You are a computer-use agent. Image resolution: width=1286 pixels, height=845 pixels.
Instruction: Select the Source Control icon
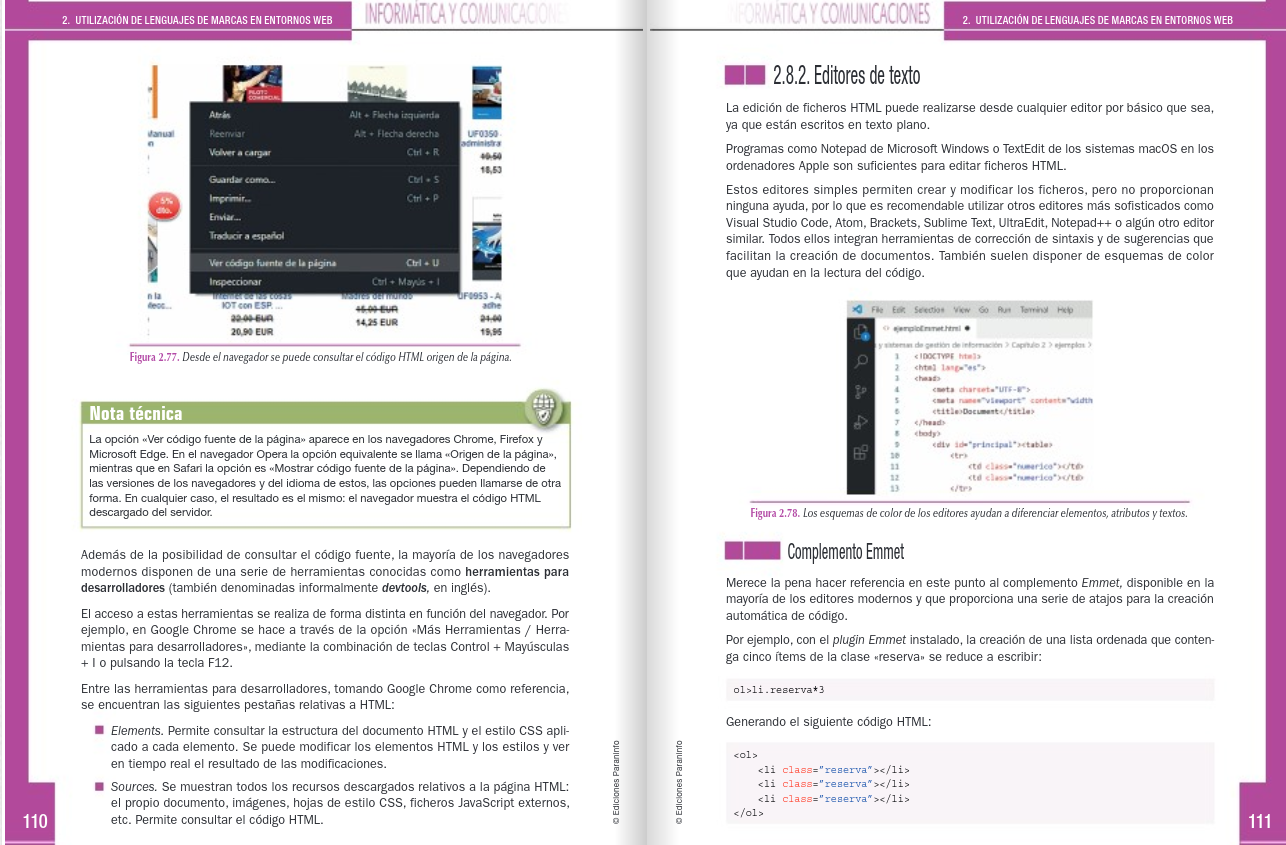(x=861, y=390)
